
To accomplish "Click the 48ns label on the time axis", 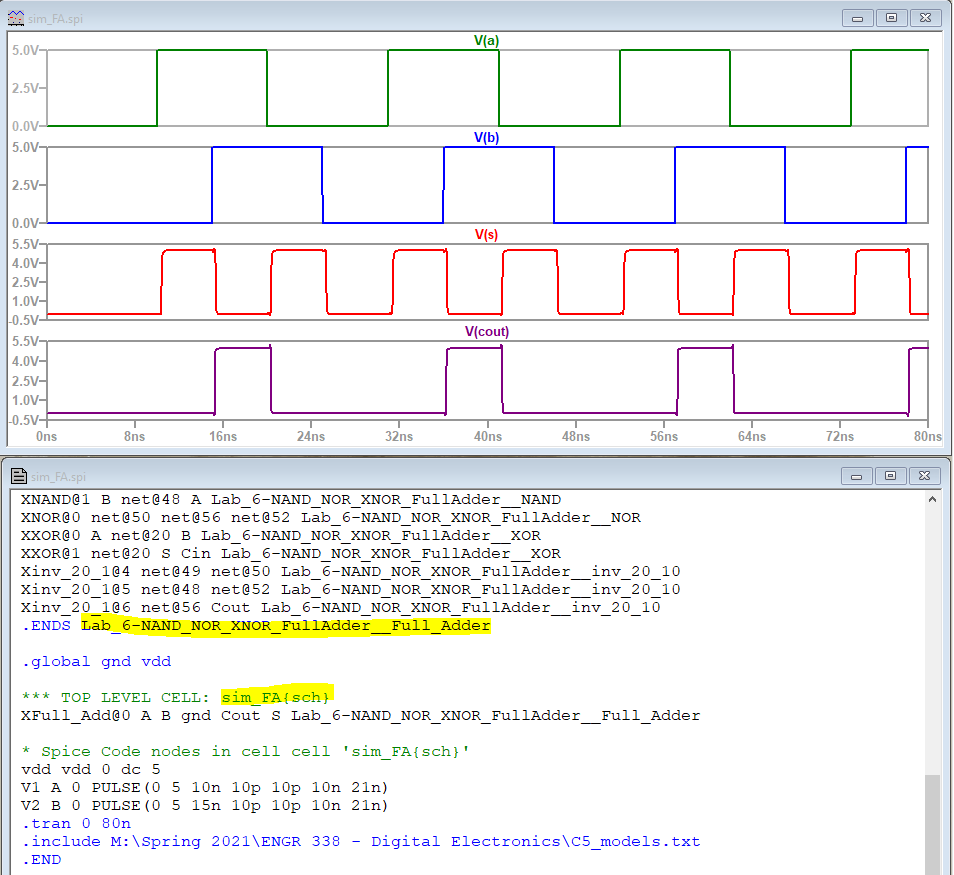I will tap(576, 436).
